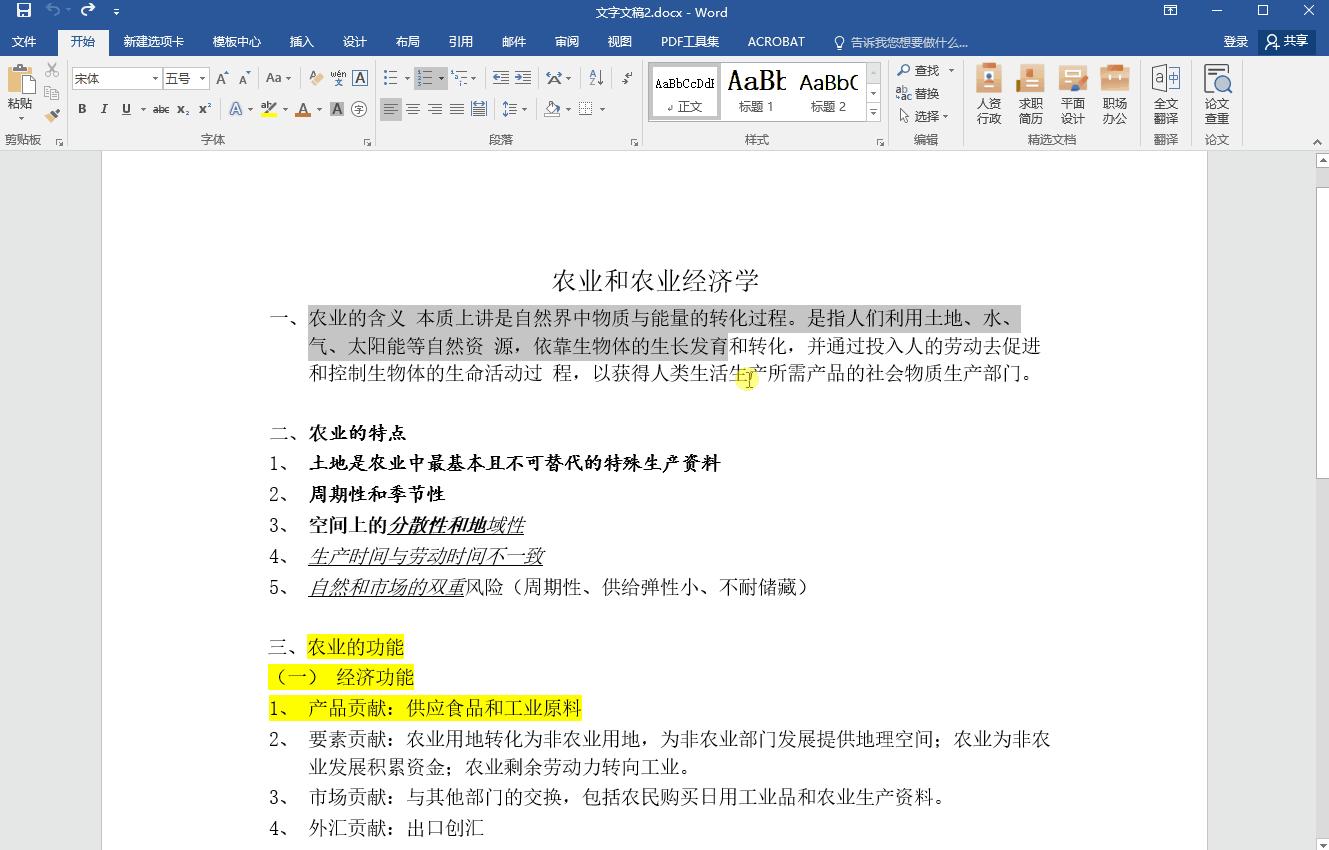1329x850 pixels.
Task: Toggle superscript formatting
Action: pyautogui.click(x=206, y=108)
